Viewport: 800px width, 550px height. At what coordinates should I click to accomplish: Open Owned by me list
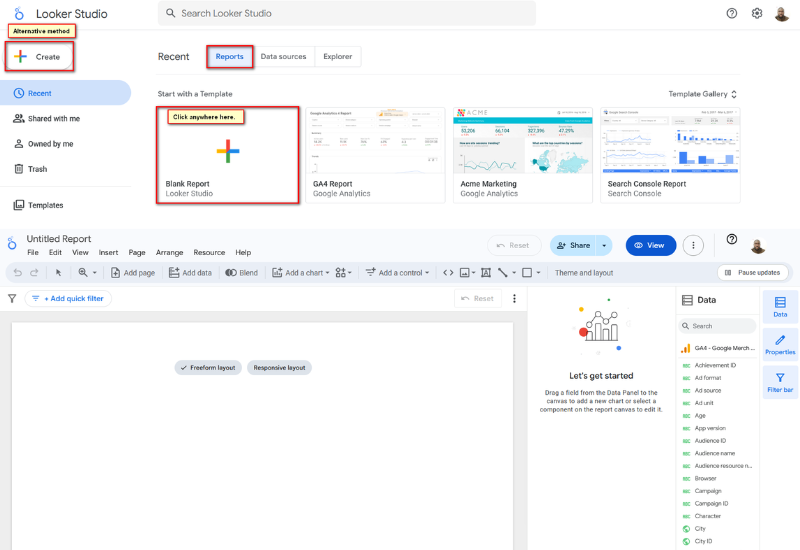[x=43, y=144]
